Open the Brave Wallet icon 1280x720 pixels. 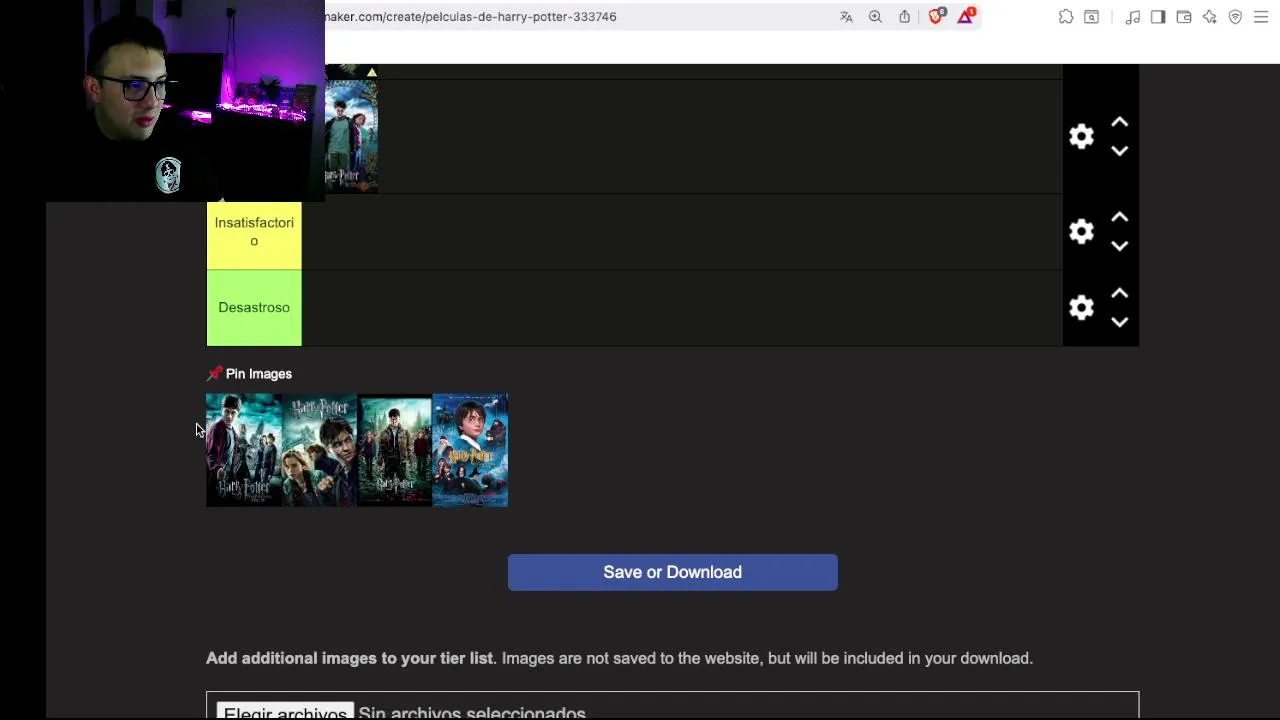[1184, 17]
